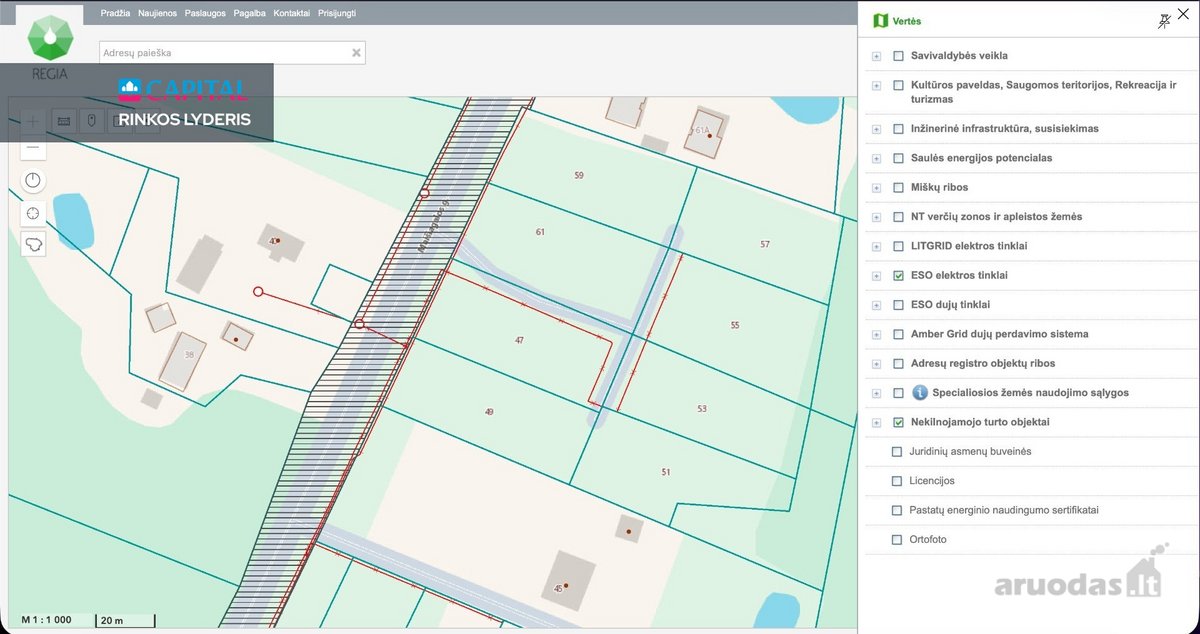Expand Miškų ribos group
The image size is (1200, 634).
[876, 188]
